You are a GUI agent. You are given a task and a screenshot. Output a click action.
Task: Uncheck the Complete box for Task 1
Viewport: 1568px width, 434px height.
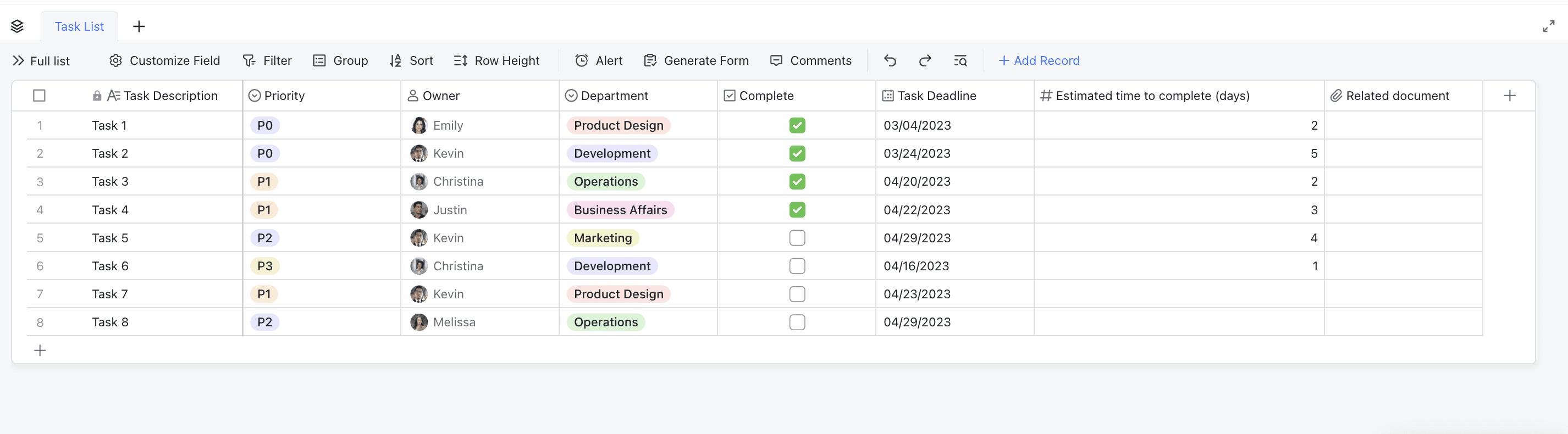[x=797, y=125]
